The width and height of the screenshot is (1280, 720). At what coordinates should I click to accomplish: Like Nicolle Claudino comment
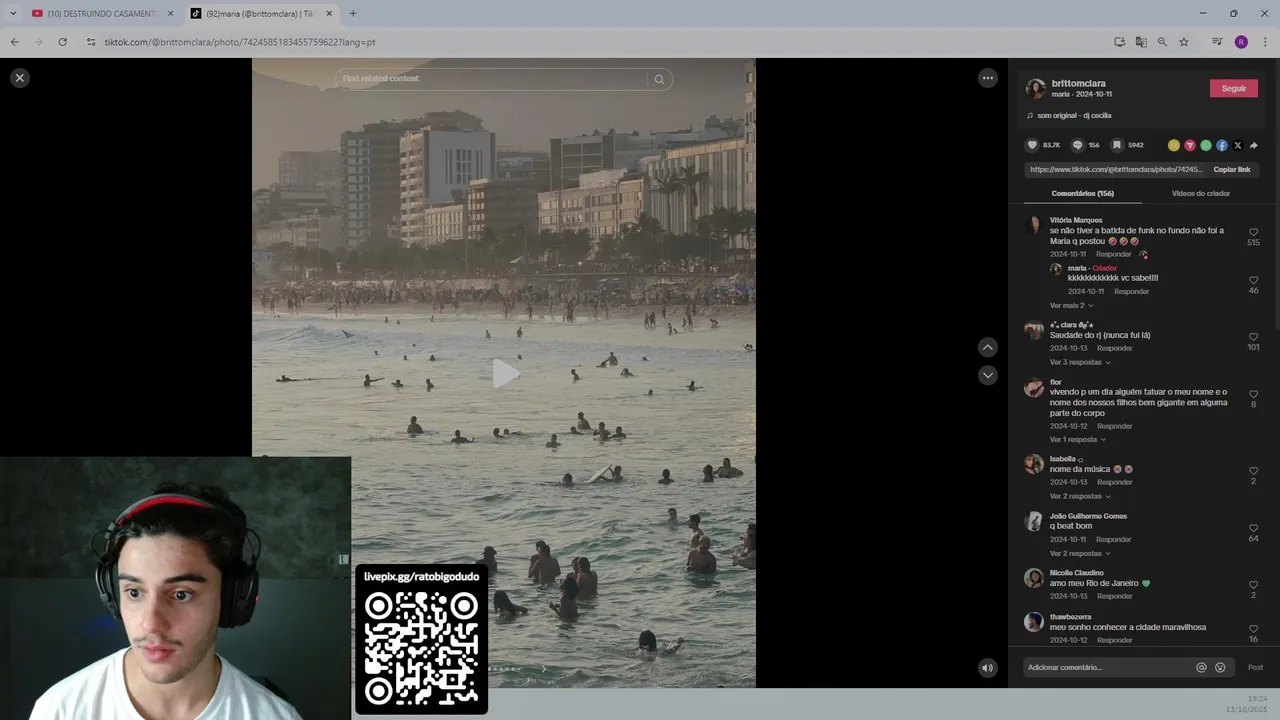(1253, 585)
